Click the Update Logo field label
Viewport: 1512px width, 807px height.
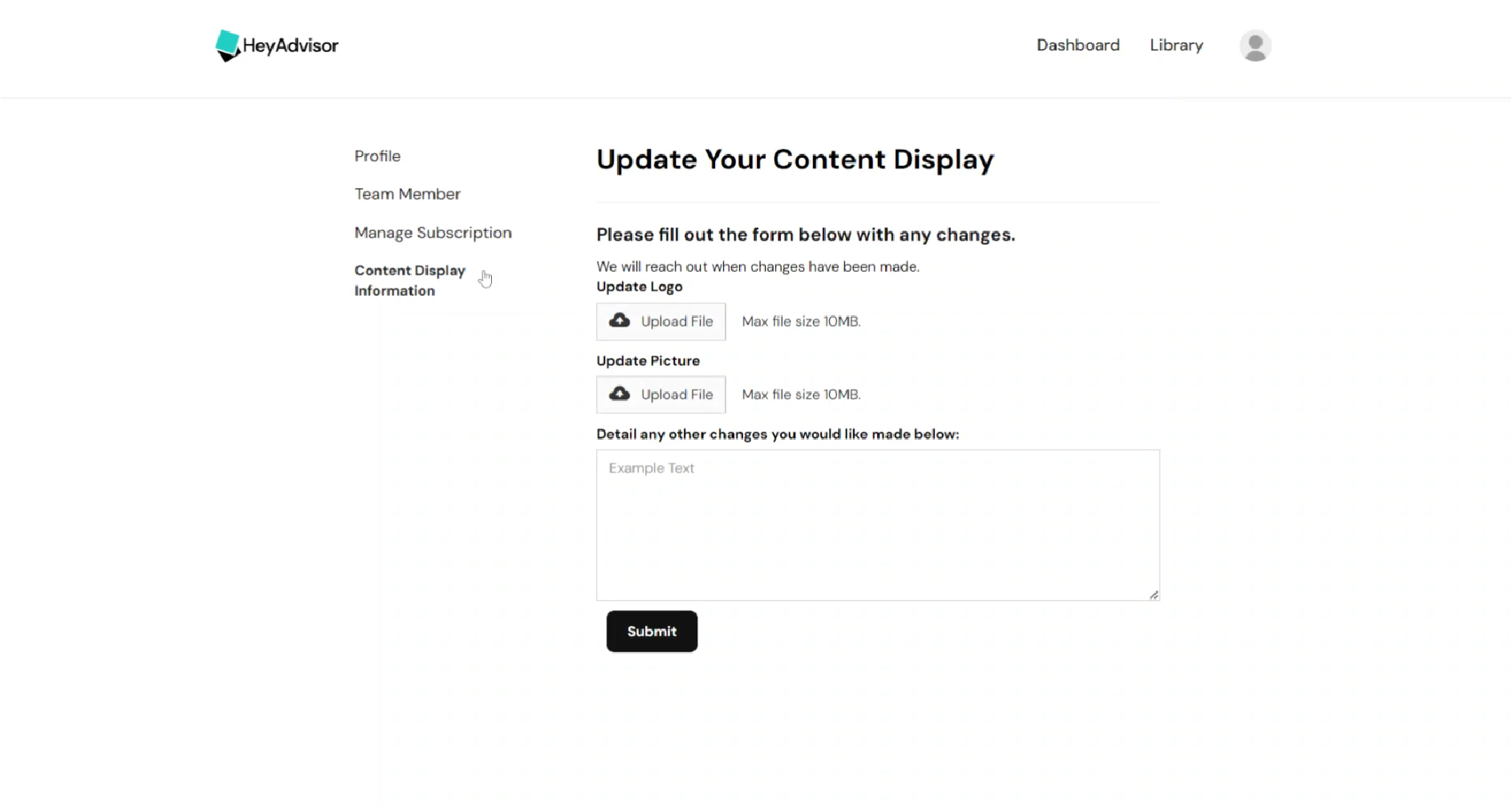[x=639, y=286]
